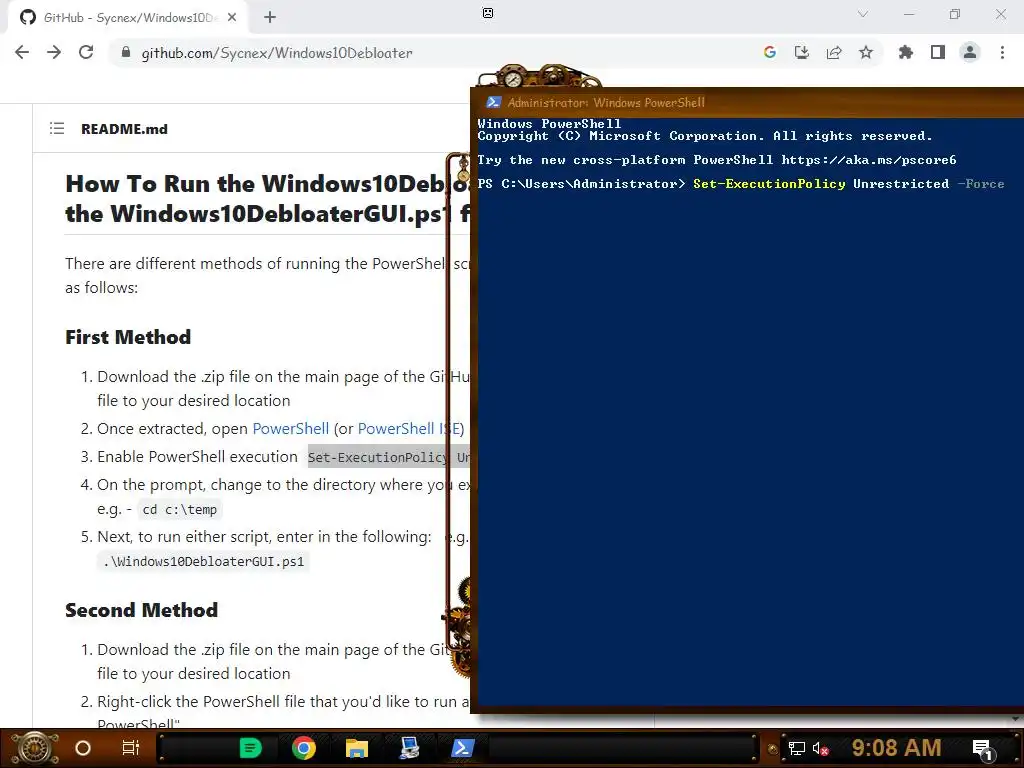Open computer app icon on taskbar
This screenshot has width=1024, height=768.
click(x=409, y=748)
